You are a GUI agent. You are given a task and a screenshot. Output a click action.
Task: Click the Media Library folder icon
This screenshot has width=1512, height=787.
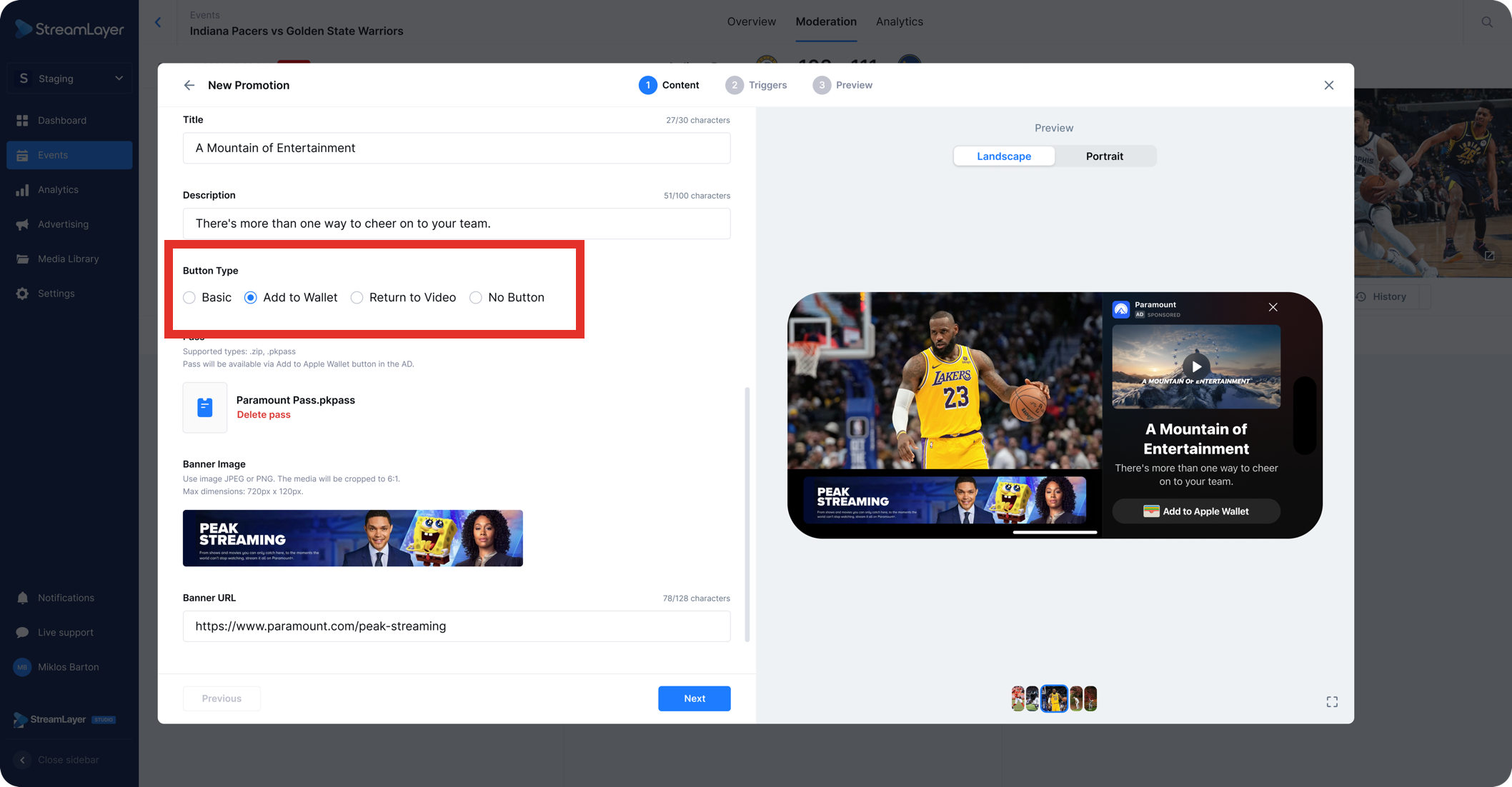pyautogui.click(x=23, y=259)
